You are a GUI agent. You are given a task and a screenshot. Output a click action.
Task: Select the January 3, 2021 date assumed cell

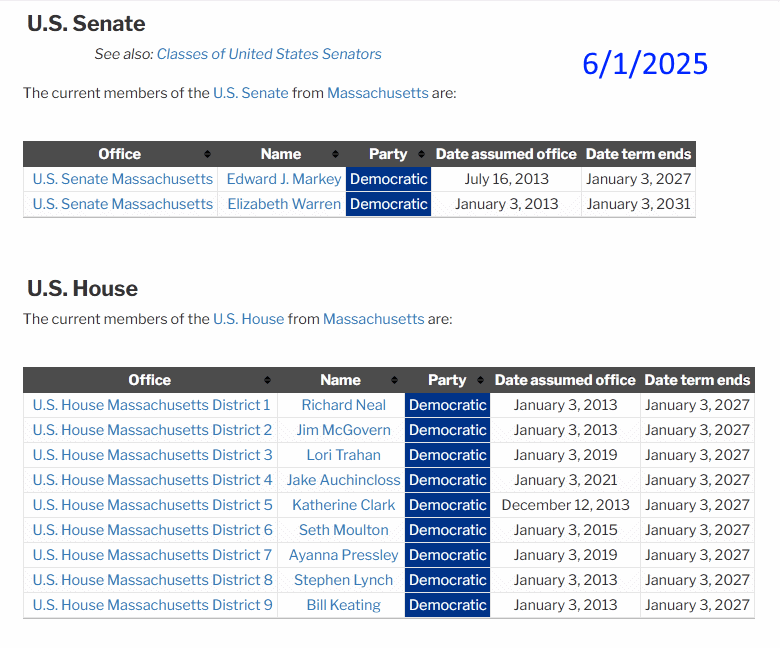click(565, 480)
